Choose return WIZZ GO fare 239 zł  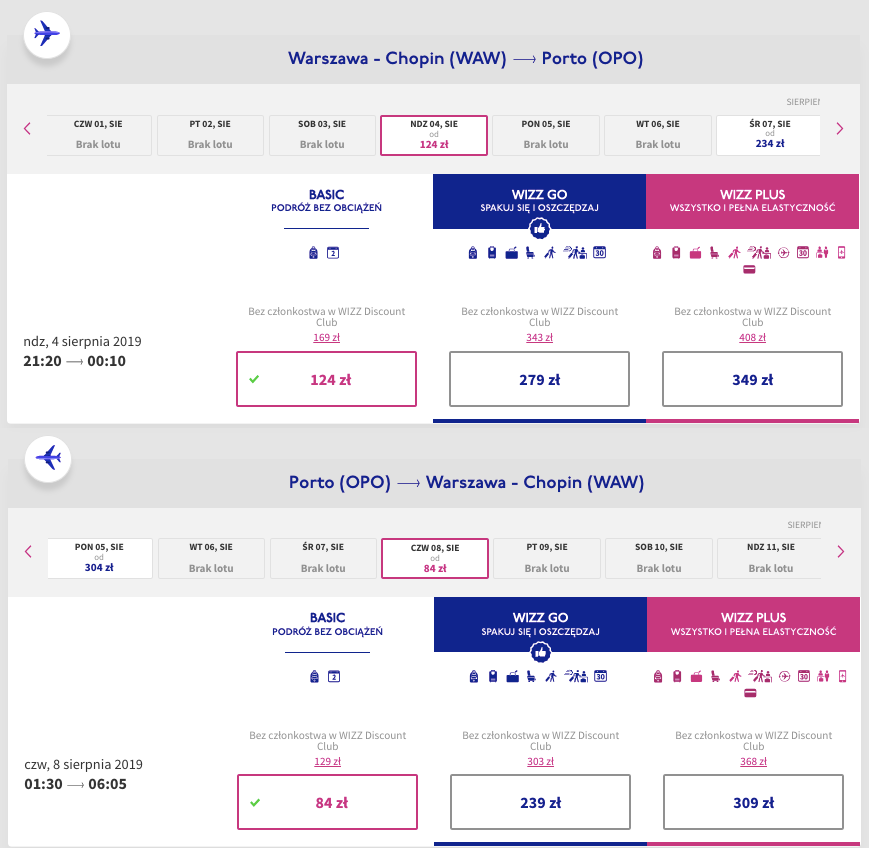tap(540, 802)
